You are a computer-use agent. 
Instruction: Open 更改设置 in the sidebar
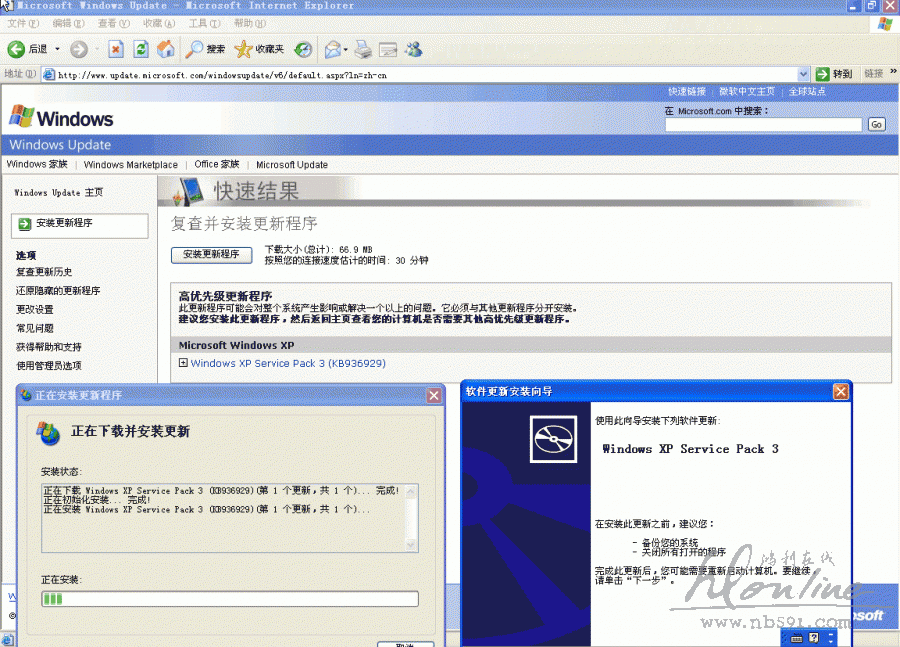[x=35, y=309]
